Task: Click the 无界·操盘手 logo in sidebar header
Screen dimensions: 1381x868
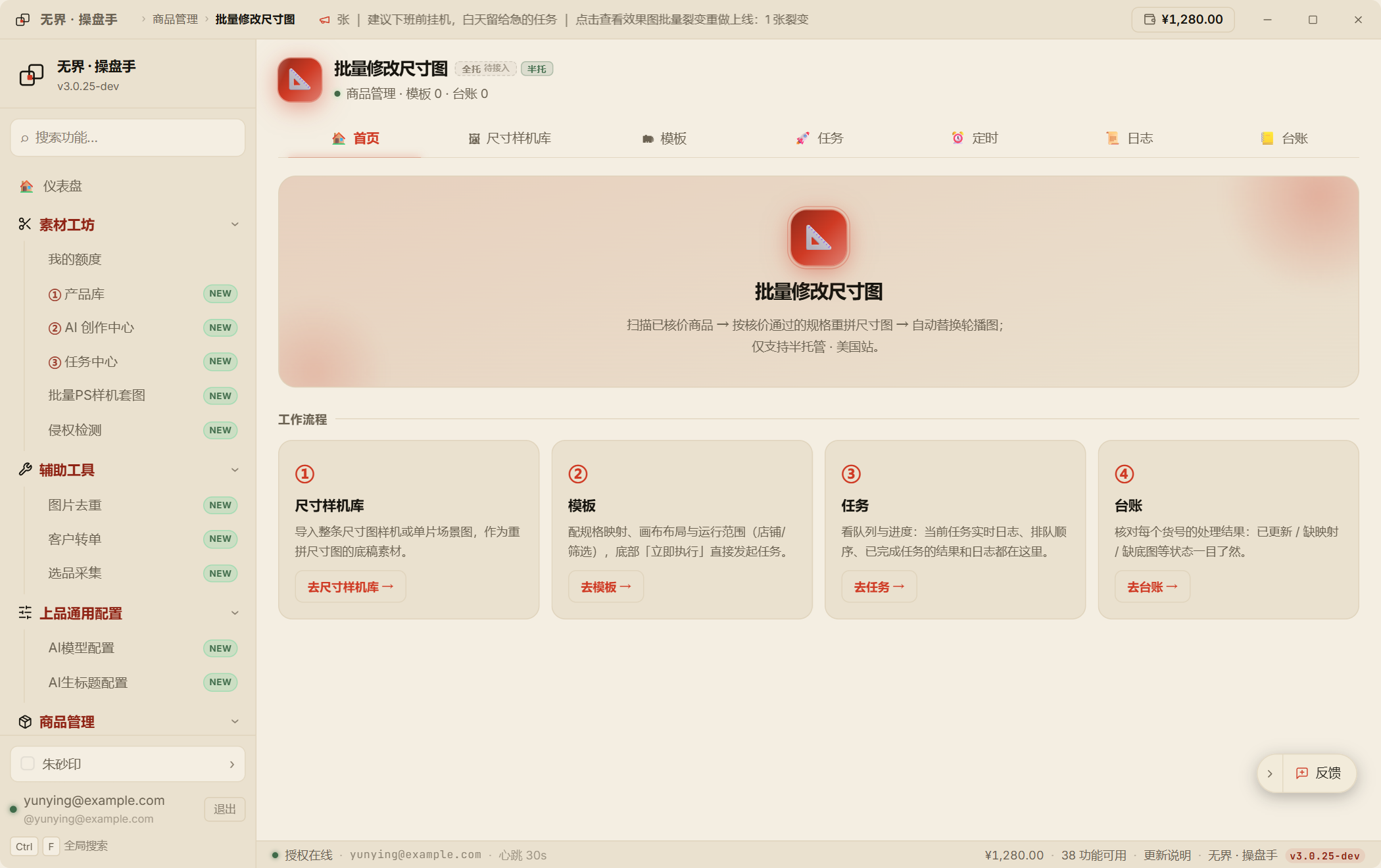Action: (x=32, y=75)
